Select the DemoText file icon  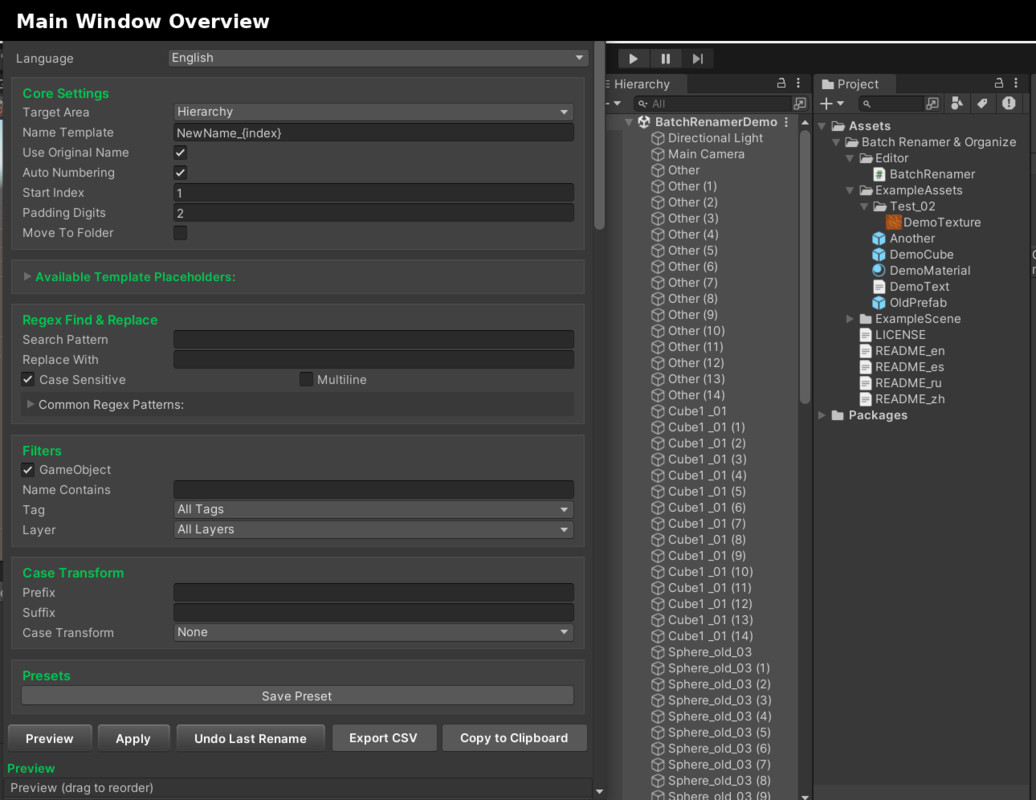[879, 287]
